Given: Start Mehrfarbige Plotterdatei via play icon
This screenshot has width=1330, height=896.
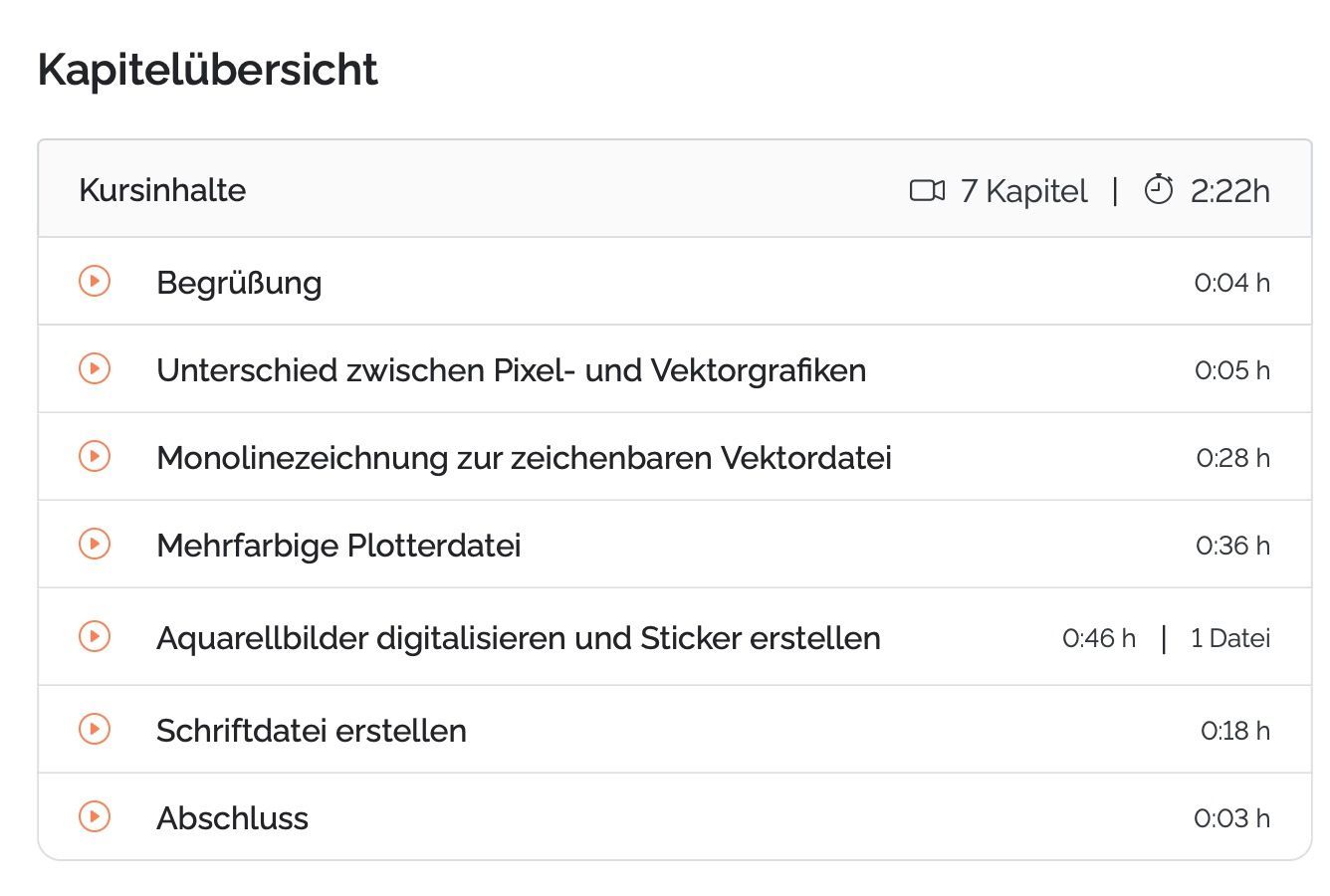Looking at the screenshot, I should (95, 544).
